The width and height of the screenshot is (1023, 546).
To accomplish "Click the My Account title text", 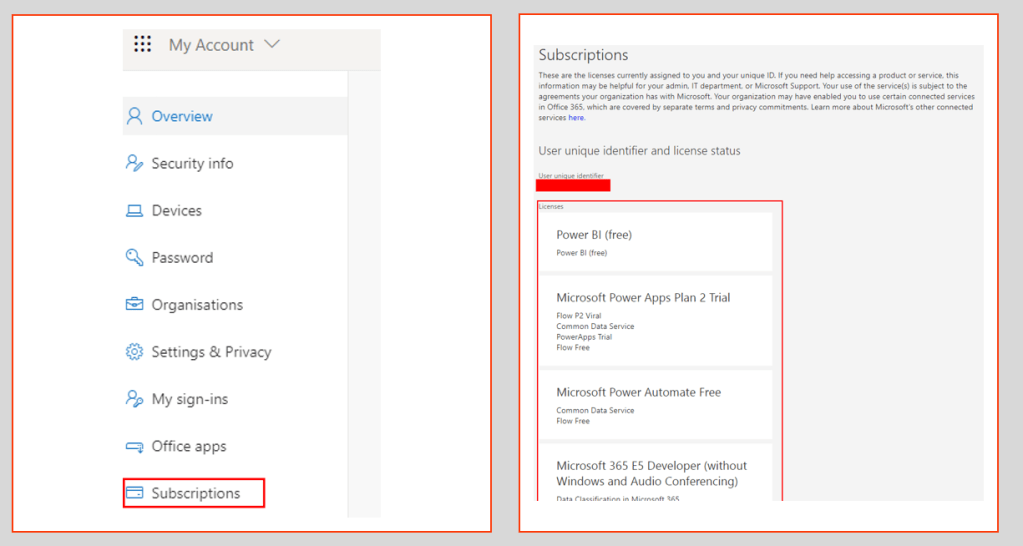I will pyautogui.click(x=211, y=45).
